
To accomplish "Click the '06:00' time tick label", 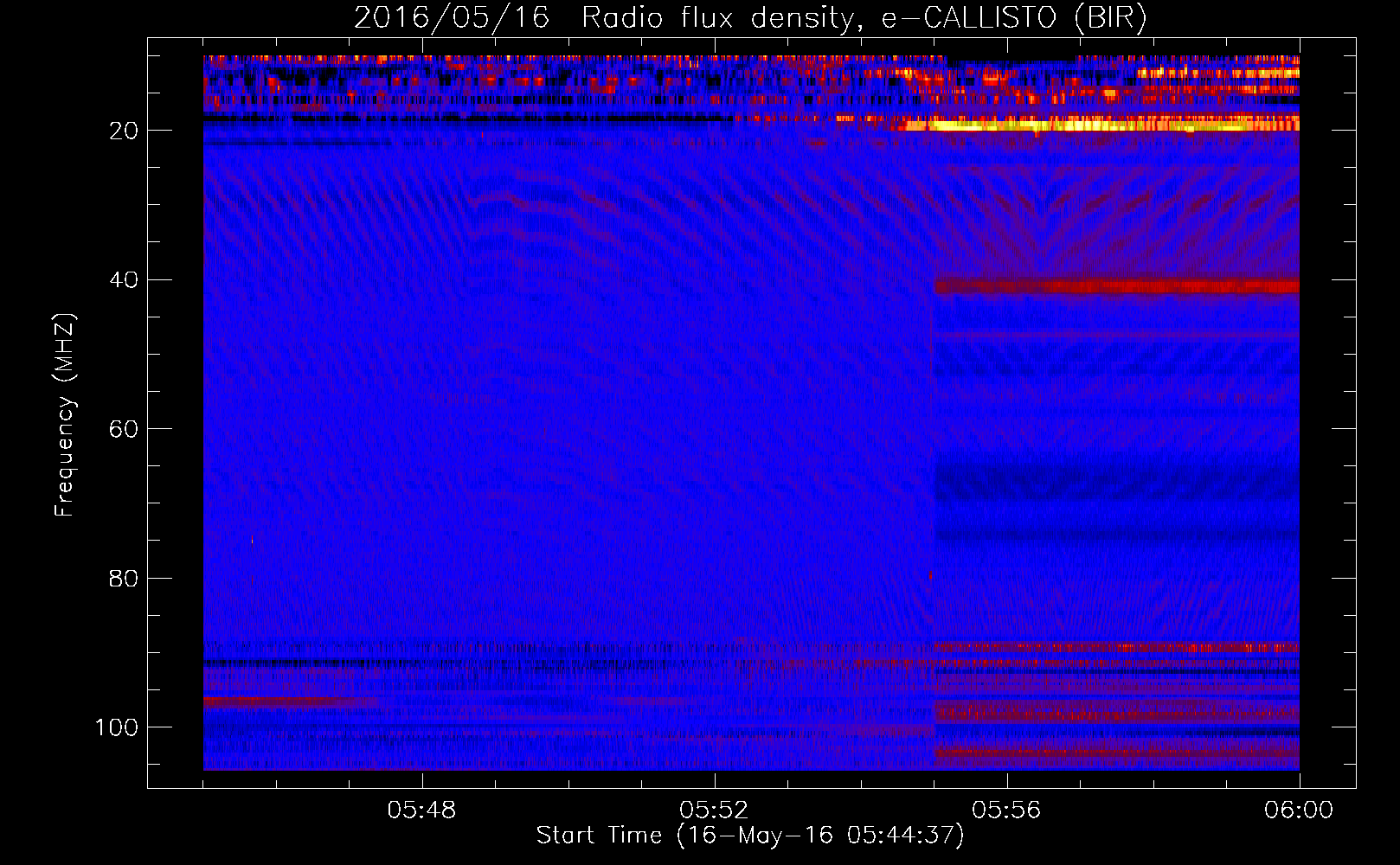I will click(1299, 811).
